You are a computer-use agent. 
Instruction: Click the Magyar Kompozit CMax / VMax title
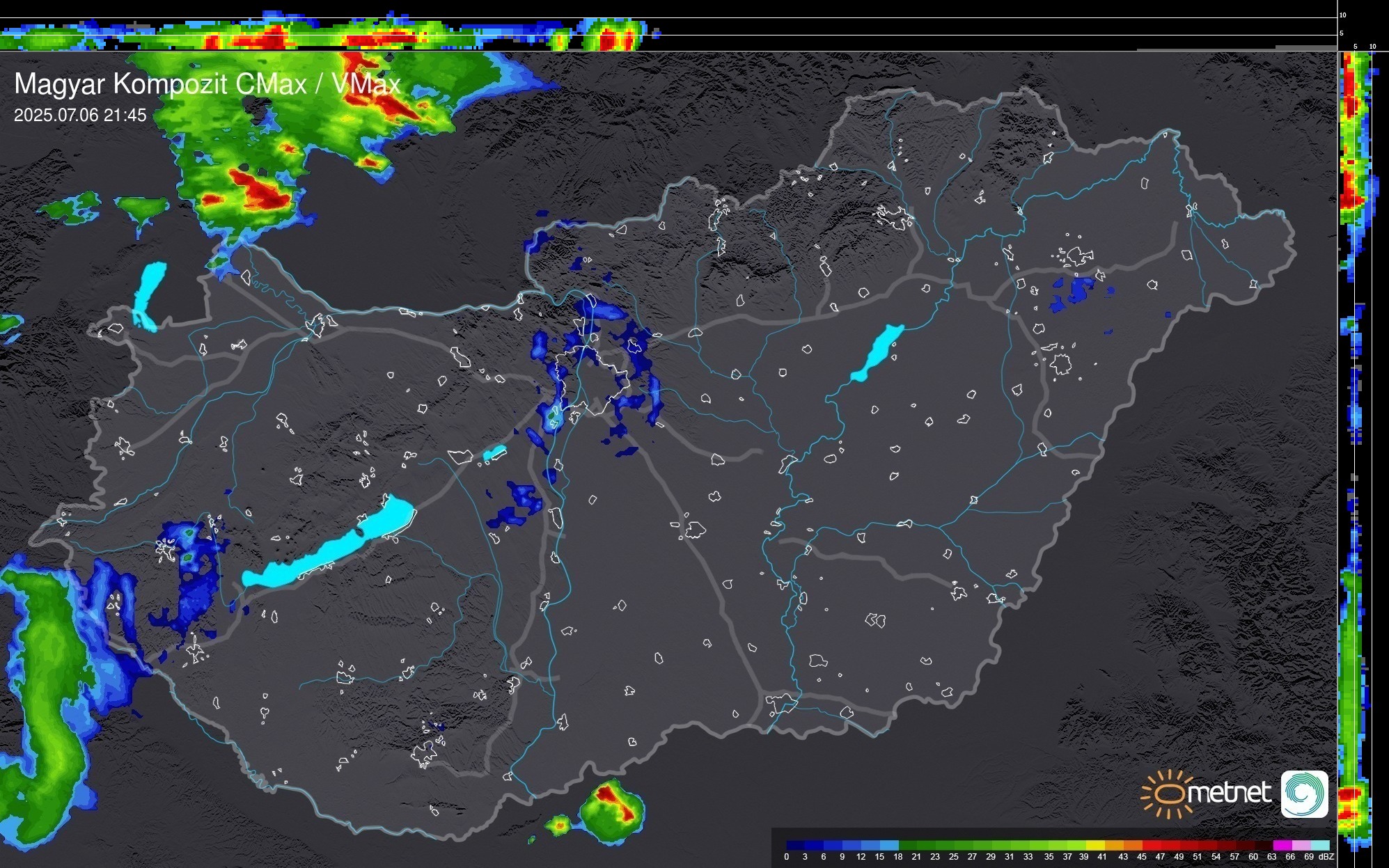pos(207,84)
